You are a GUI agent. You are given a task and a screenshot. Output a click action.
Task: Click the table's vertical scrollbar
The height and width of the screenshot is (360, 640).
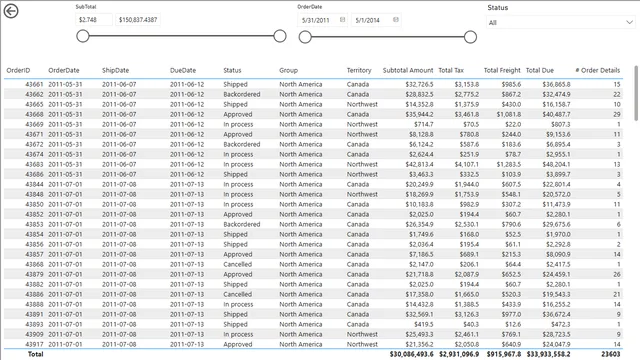636,93
